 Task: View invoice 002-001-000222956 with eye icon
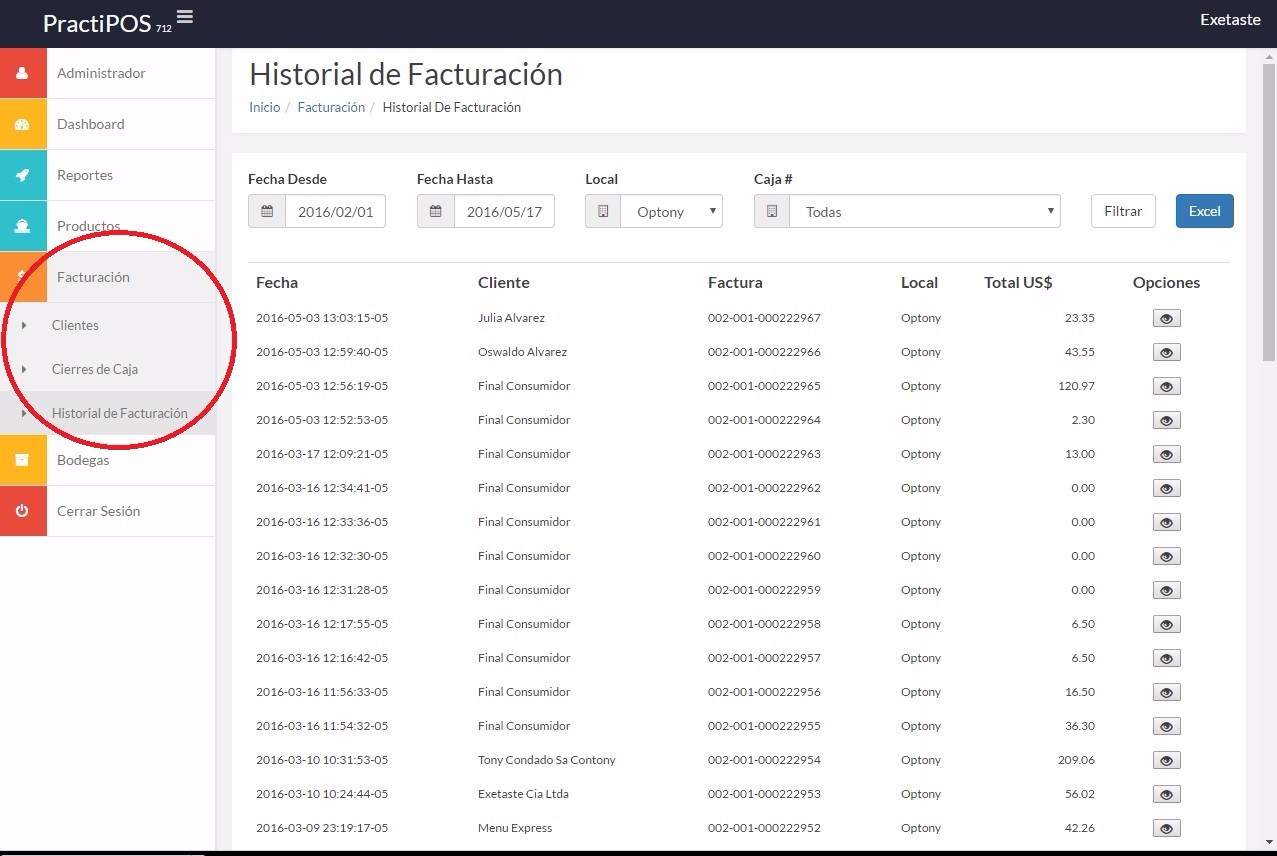pyautogui.click(x=1166, y=692)
